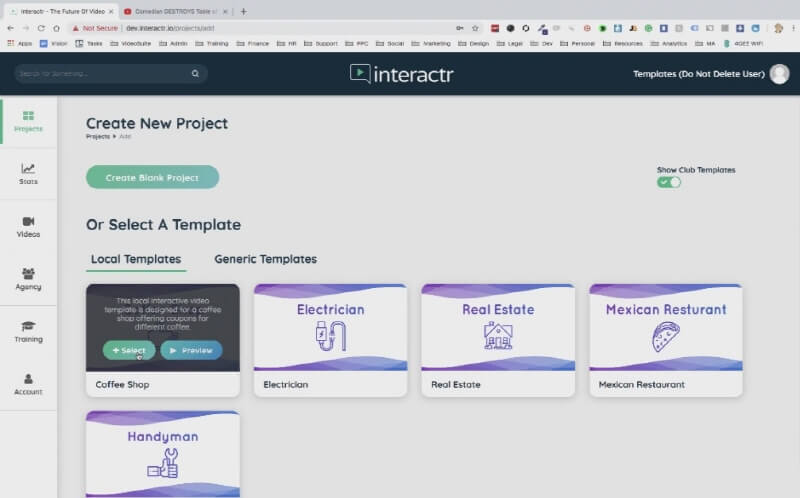800x498 pixels.
Task: Select the Coffee Shop template
Action: pos(129,350)
